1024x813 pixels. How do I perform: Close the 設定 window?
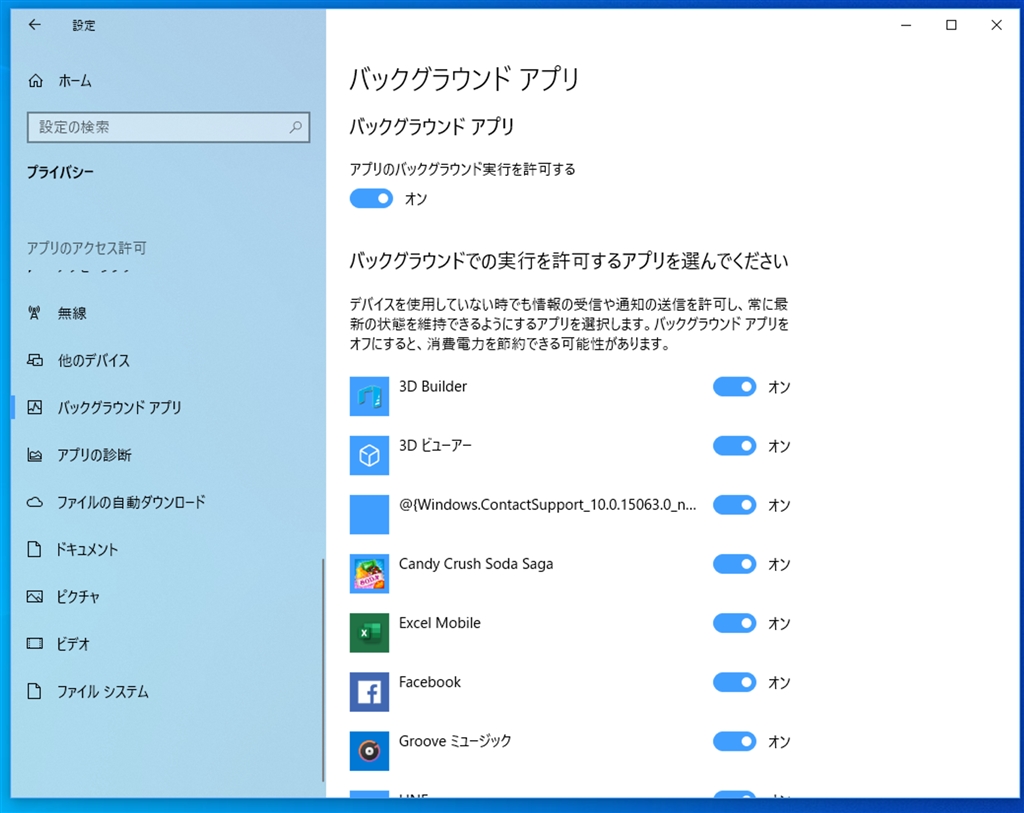(996, 25)
